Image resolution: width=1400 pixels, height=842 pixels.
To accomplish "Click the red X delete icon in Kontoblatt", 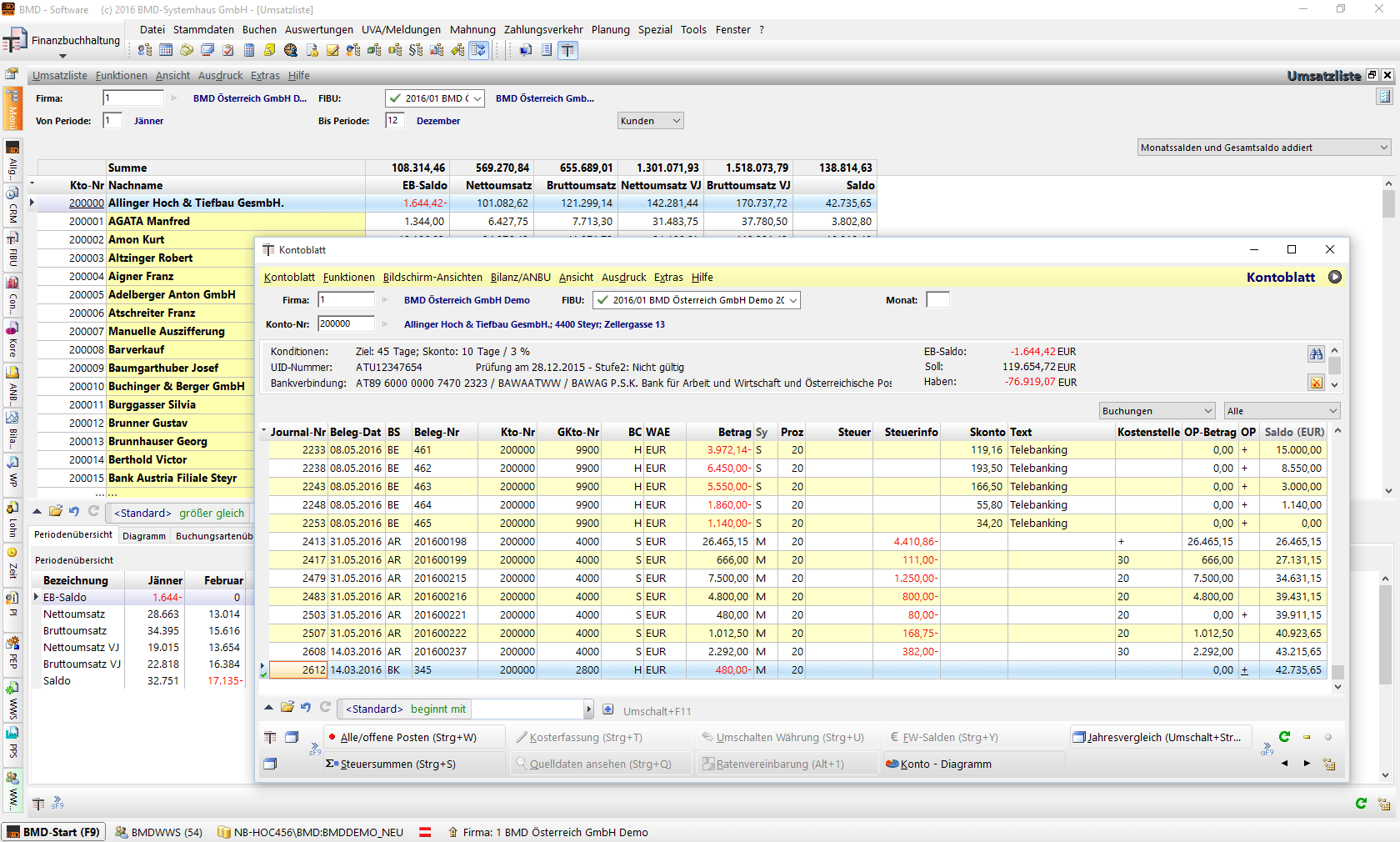I will pyautogui.click(x=1316, y=383).
